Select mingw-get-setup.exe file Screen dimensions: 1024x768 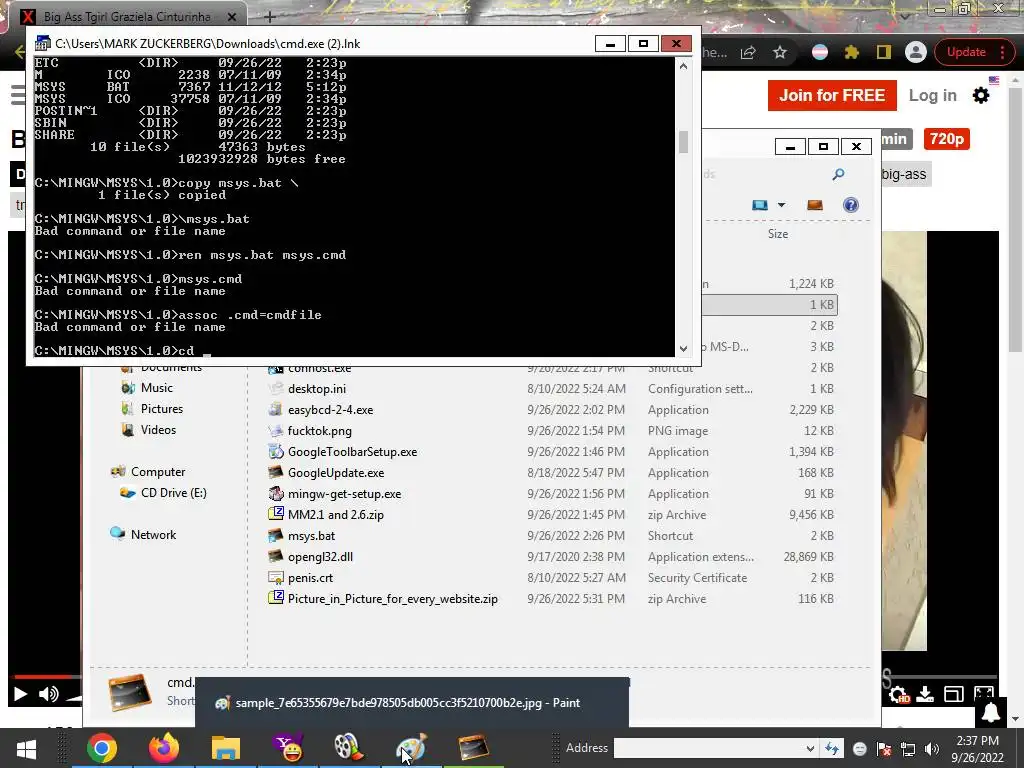click(344, 494)
